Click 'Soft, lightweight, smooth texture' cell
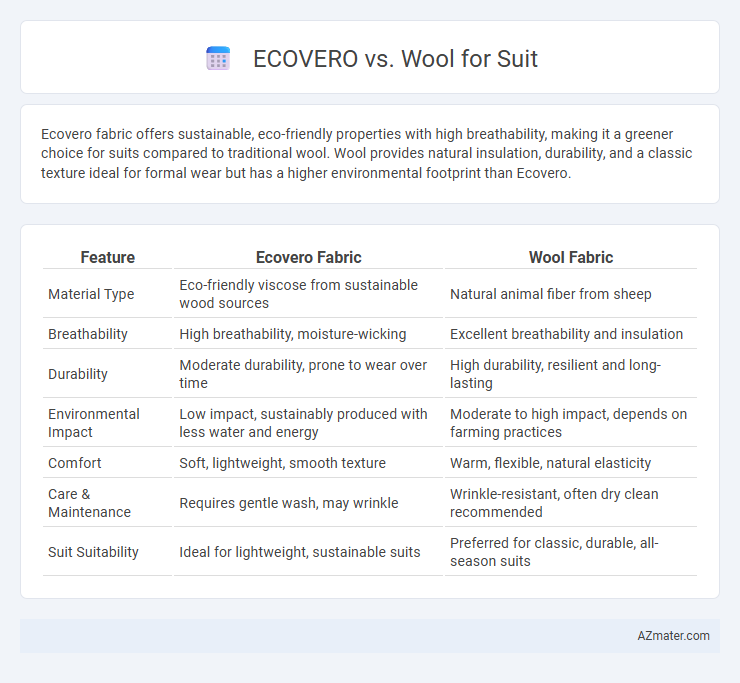Viewport: 740px width, 683px height. tap(308, 463)
